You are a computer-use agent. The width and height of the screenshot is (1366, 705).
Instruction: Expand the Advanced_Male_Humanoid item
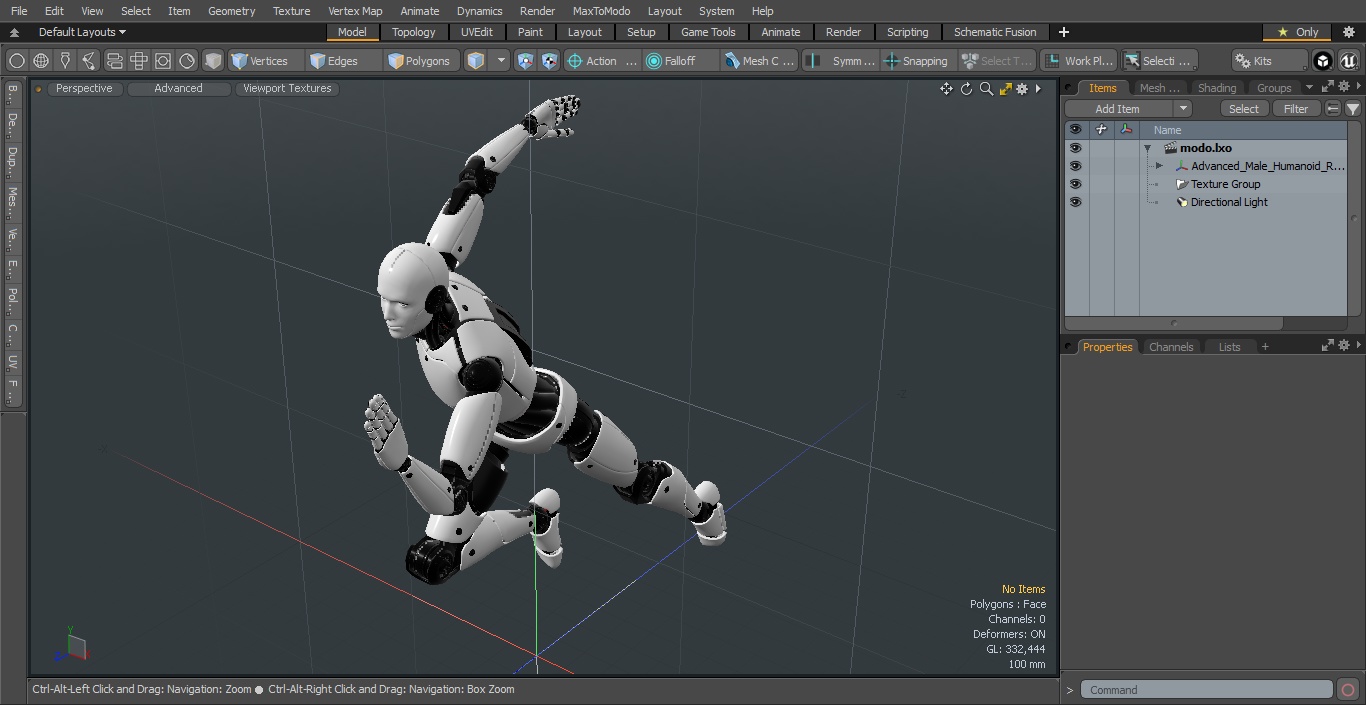1159,166
